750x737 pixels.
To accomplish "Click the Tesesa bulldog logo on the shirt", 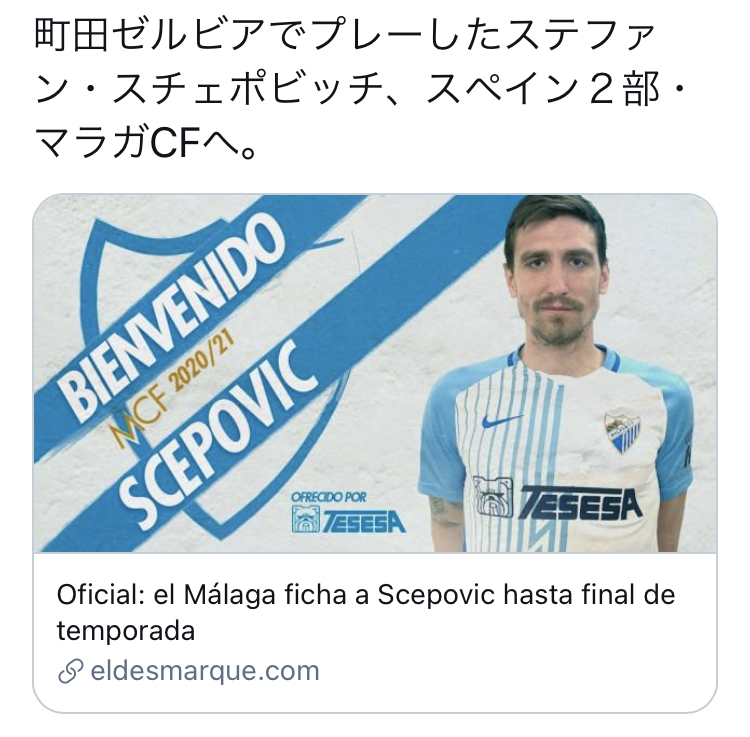I will click(x=493, y=497).
